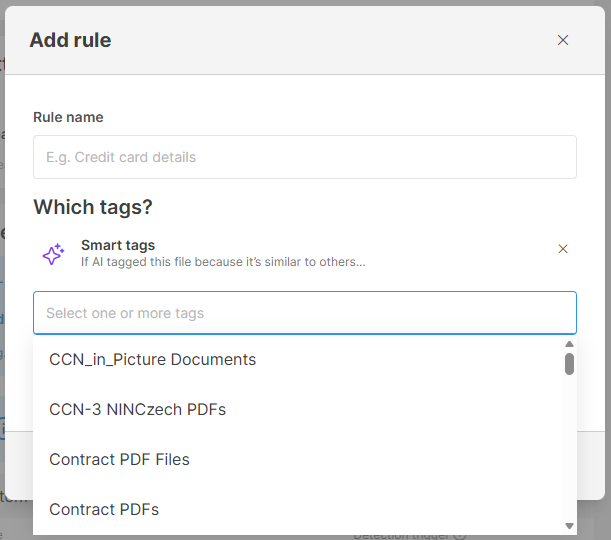Screen dimensions: 611x540
Task: Click the tag list scrollbar thumb
Action: (x=569, y=364)
